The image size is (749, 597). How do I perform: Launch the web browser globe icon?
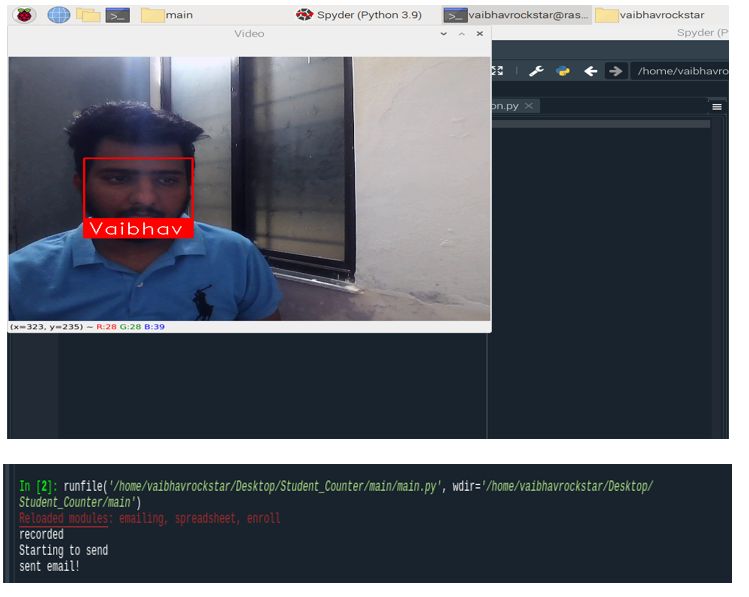(x=59, y=15)
